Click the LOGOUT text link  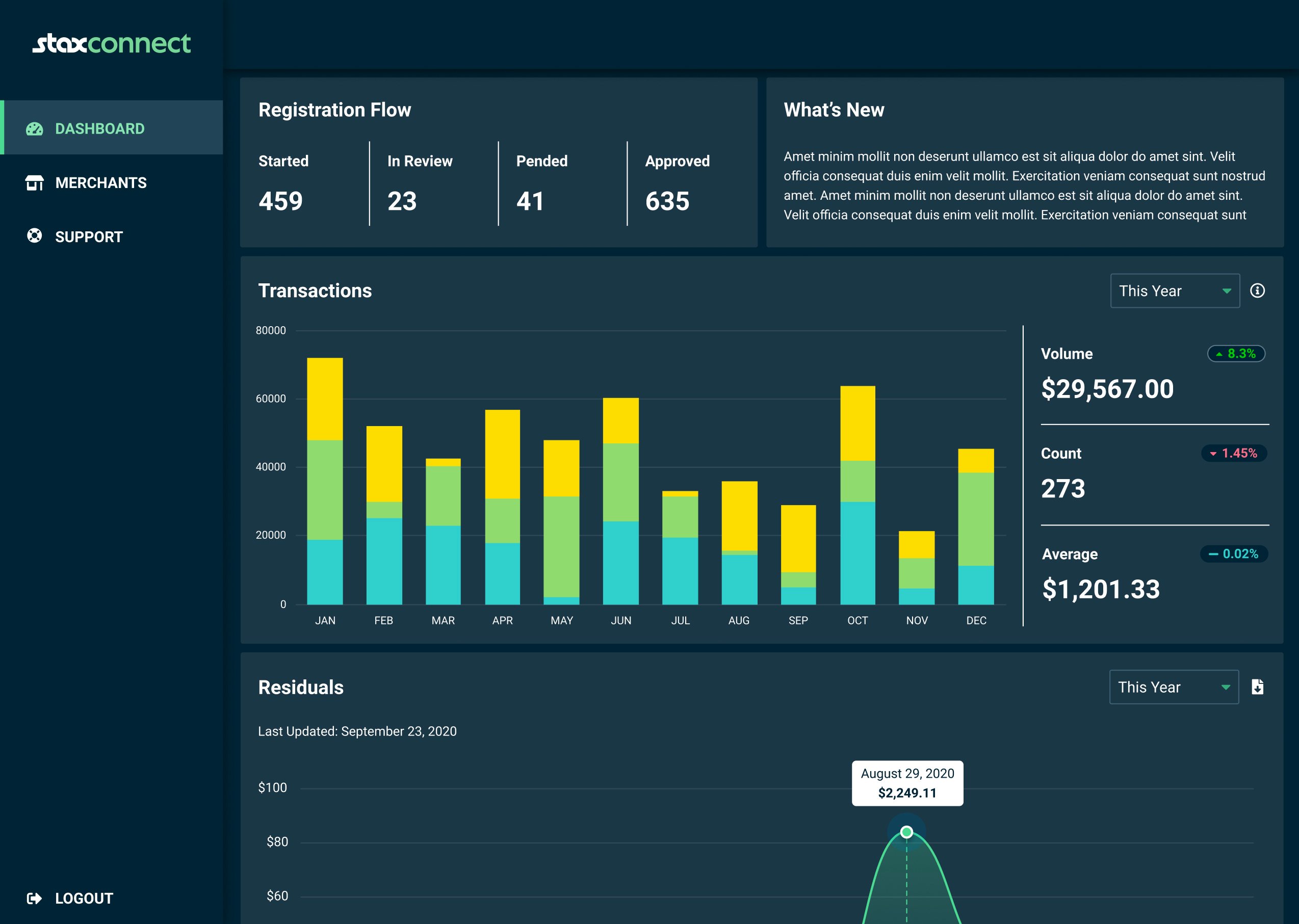point(84,898)
